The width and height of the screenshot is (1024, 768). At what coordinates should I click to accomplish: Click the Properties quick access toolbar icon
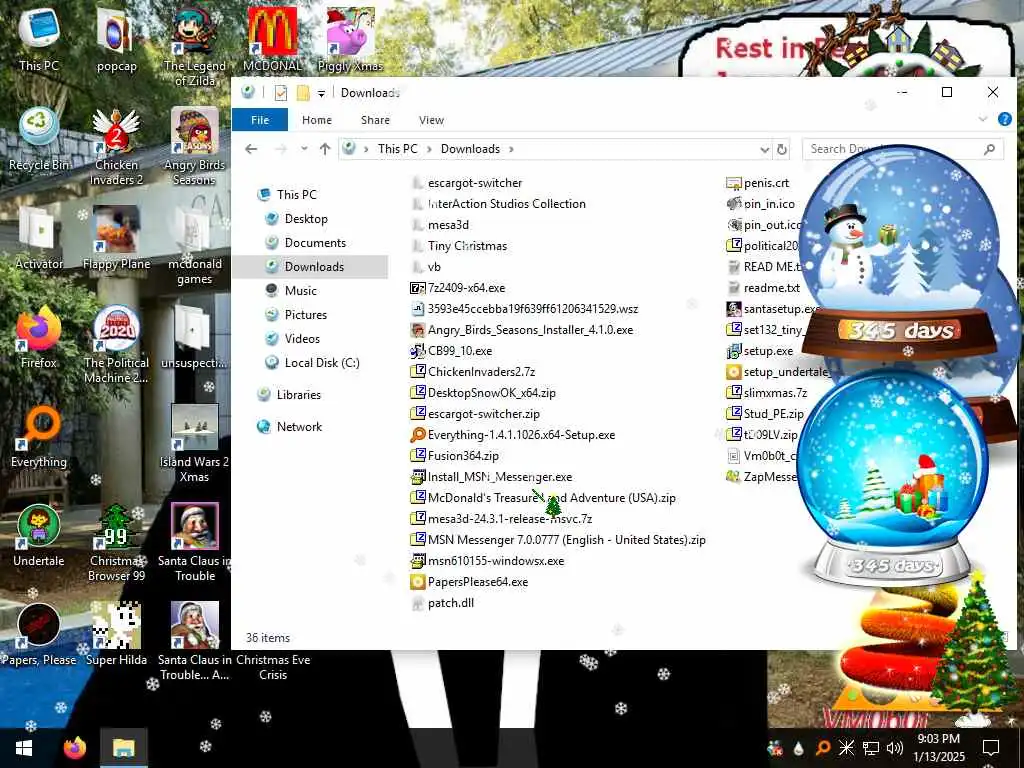281,93
